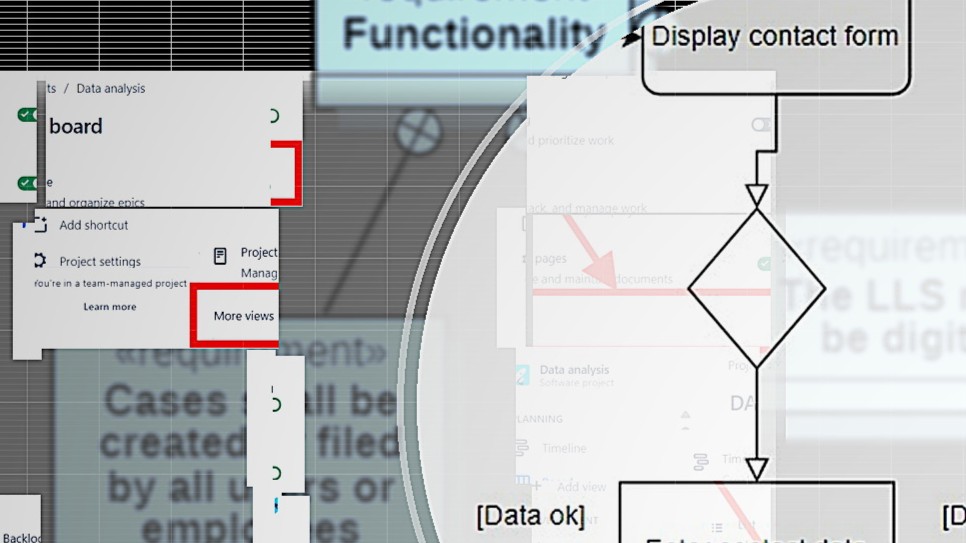
Task: Toggle the green switch left of board heading
Action: point(28,115)
